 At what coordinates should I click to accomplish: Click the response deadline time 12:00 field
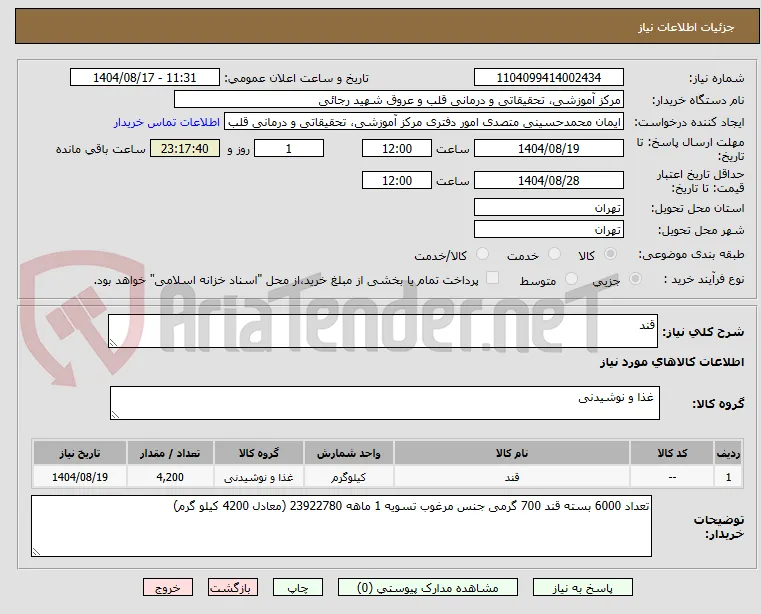[x=397, y=149]
